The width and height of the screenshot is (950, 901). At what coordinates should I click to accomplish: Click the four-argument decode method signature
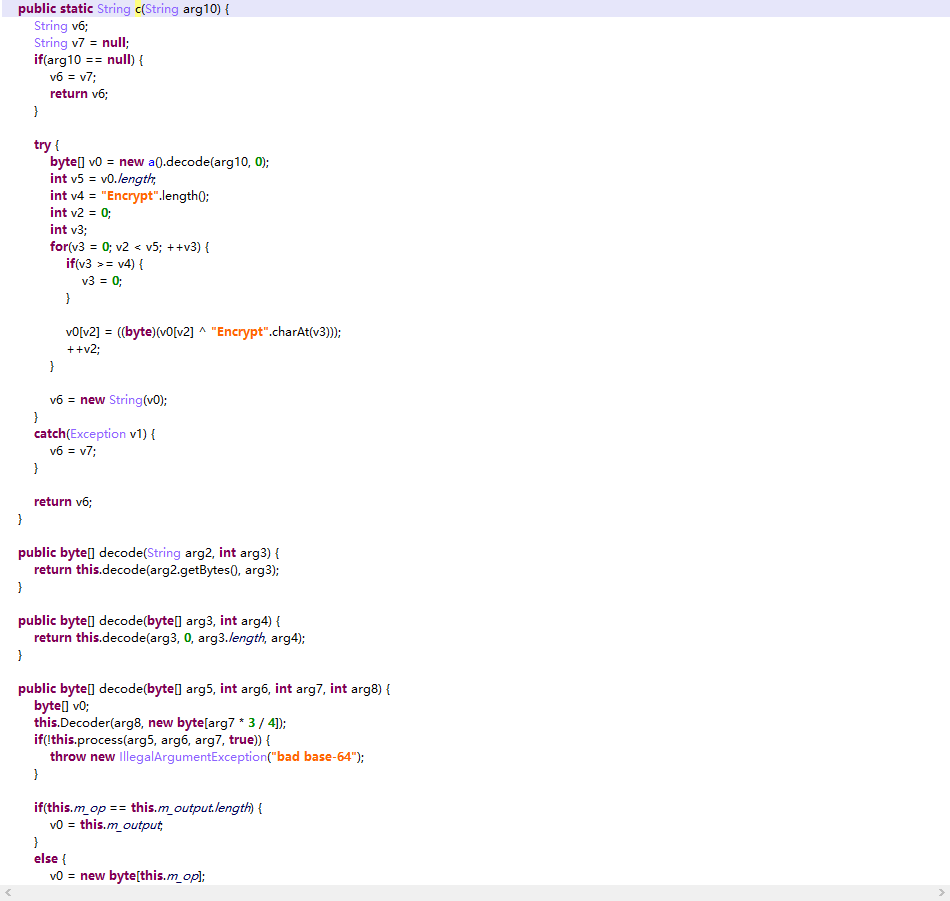click(204, 688)
